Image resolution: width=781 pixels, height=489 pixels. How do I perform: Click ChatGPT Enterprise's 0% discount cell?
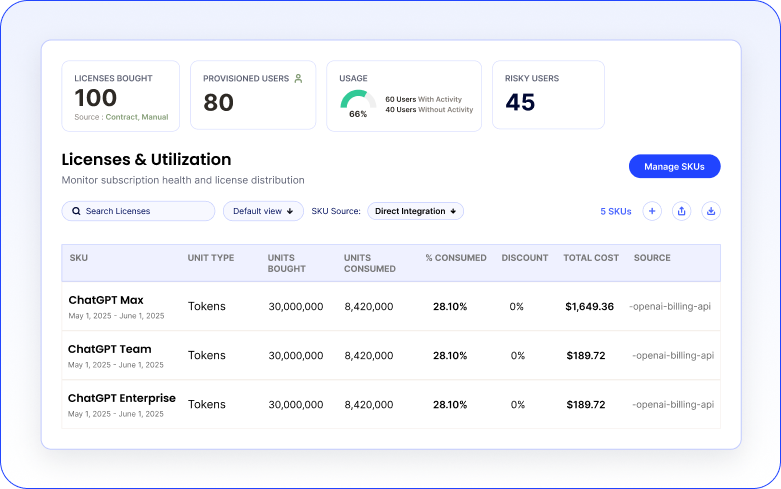point(518,405)
